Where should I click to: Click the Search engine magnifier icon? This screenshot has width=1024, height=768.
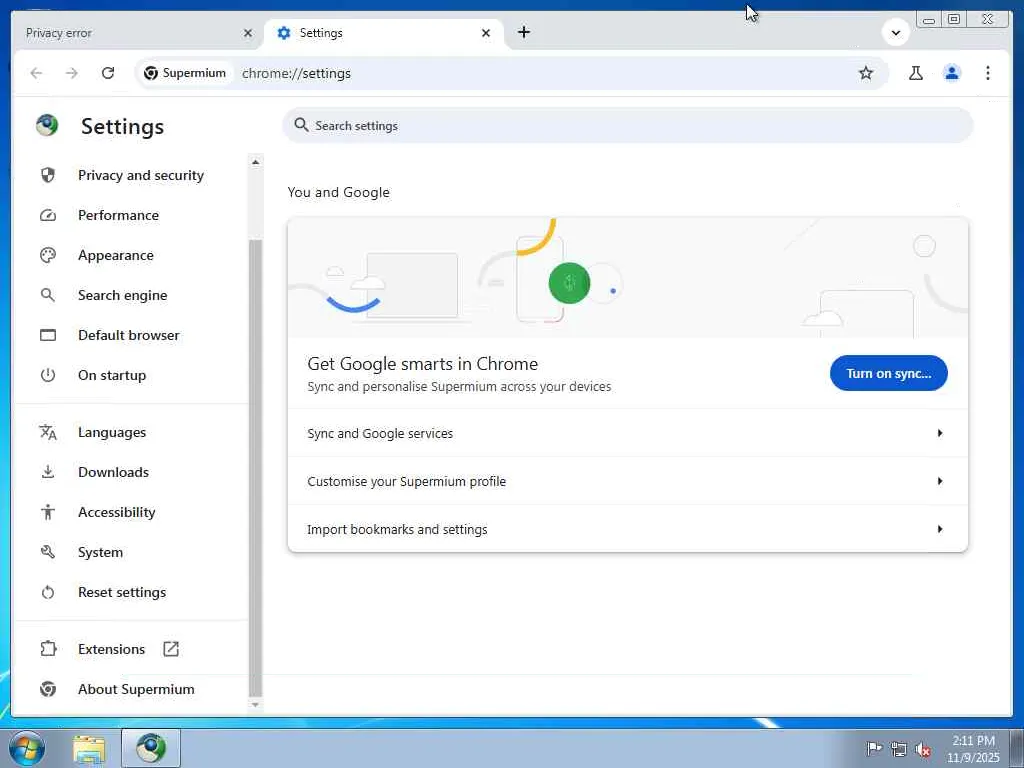pyautogui.click(x=48, y=295)
